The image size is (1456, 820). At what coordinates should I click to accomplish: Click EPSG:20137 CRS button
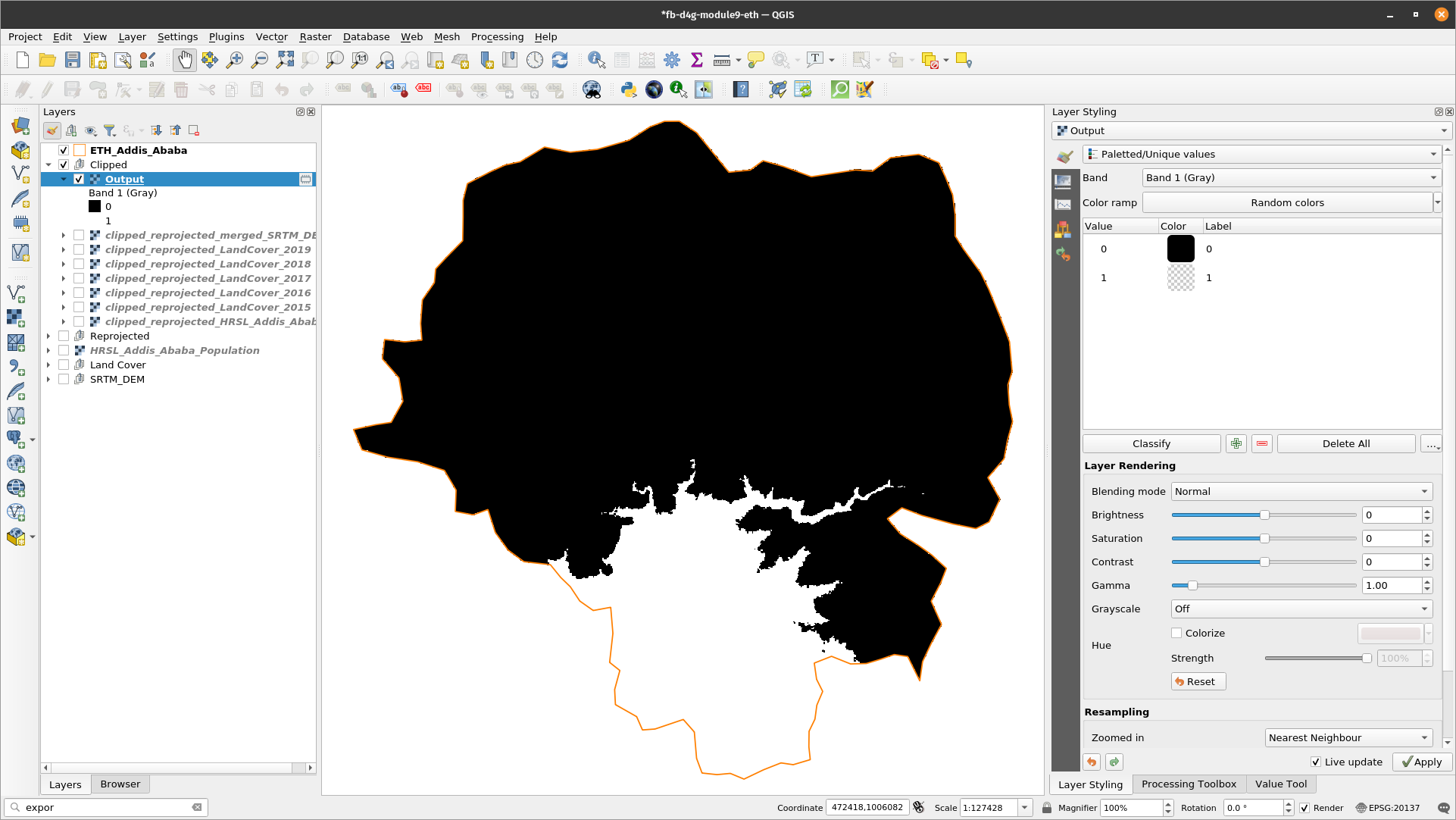coord(1388,809)
